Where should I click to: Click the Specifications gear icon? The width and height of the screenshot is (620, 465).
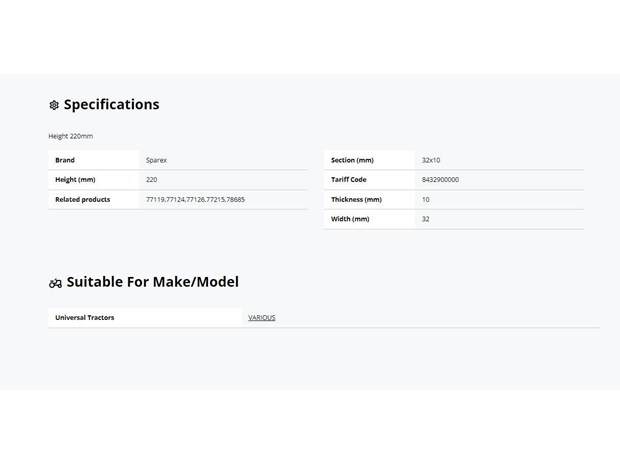pos(54,105)
